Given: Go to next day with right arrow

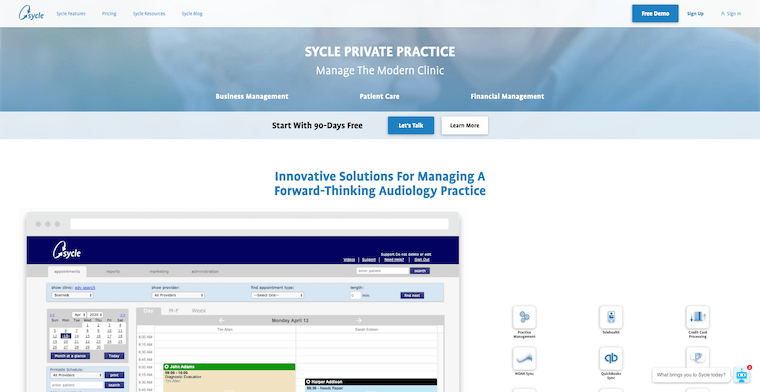Looking at the screenshot, I should pyautogui.click(x=359, y=320).
